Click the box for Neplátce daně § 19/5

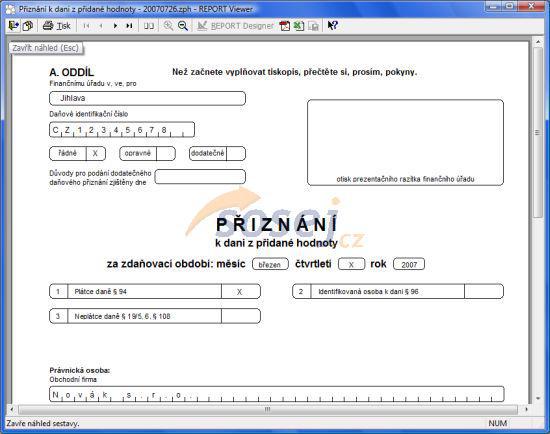coord(241,316)
